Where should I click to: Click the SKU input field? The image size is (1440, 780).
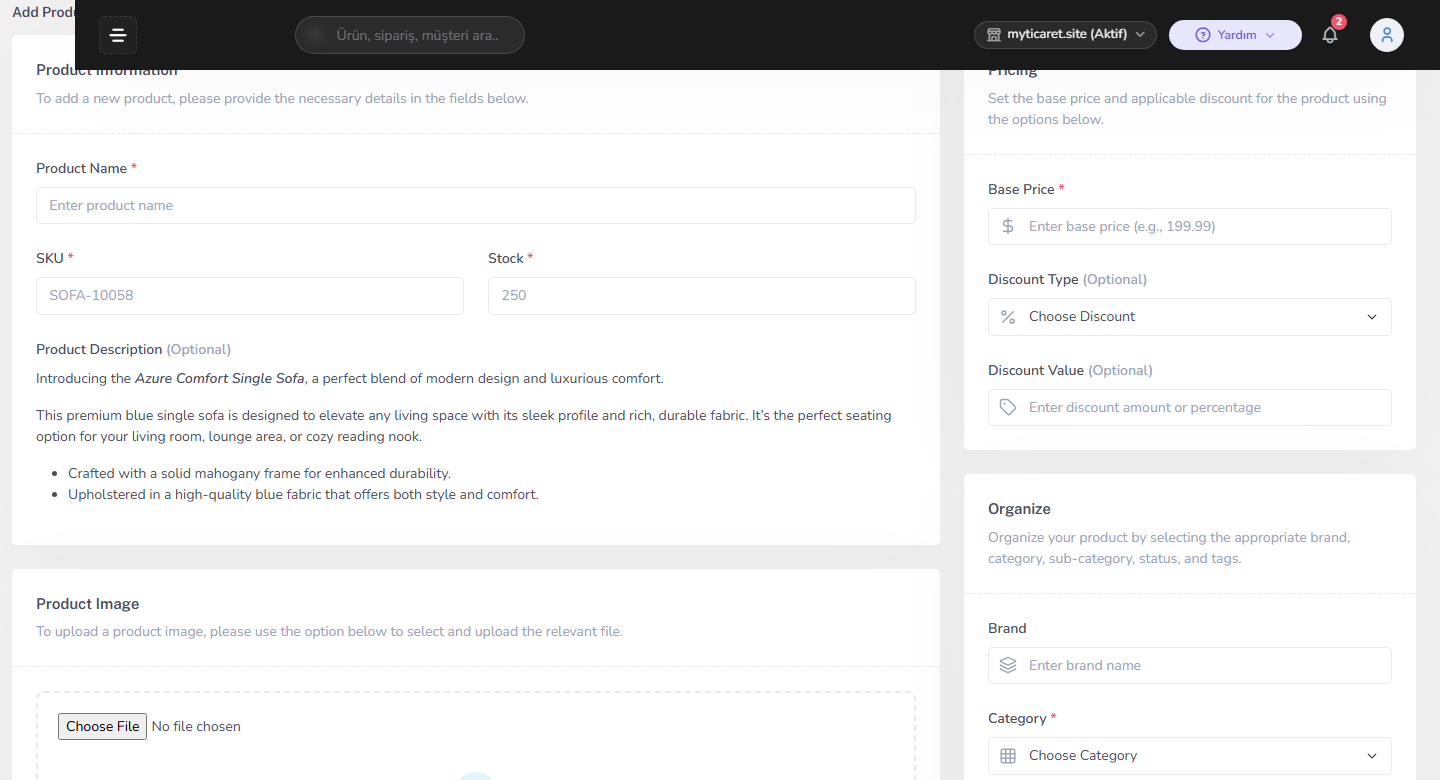(x=250, y=296)
